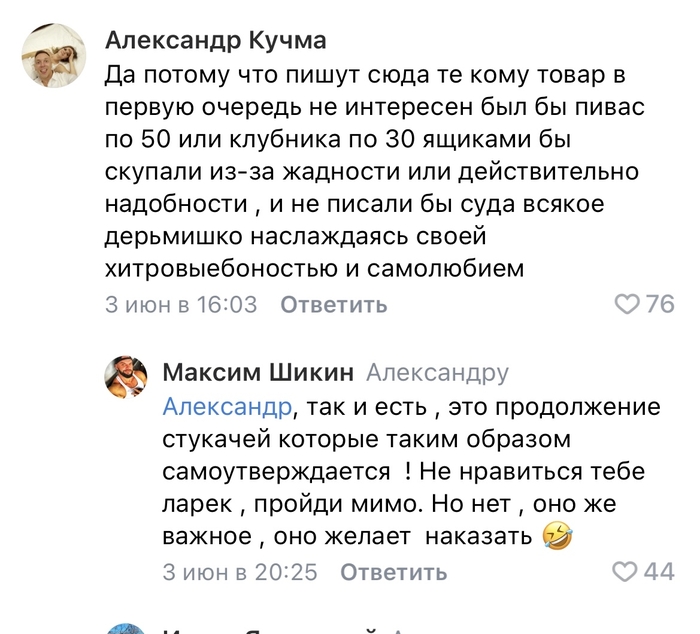Open Максим Шикин's avatar
700x634 pixels.
click(127, 381)
